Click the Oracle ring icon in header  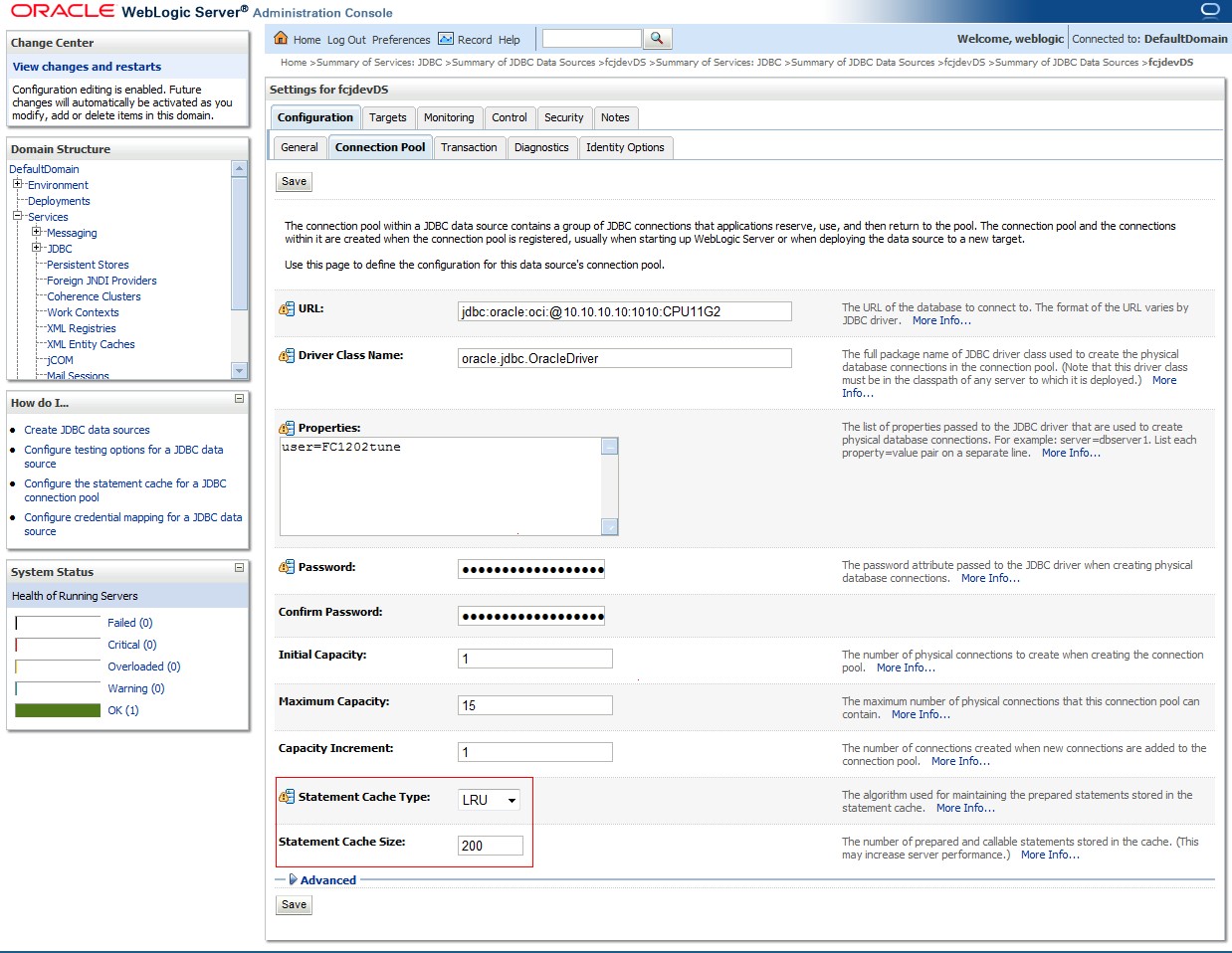(1210, 10)
